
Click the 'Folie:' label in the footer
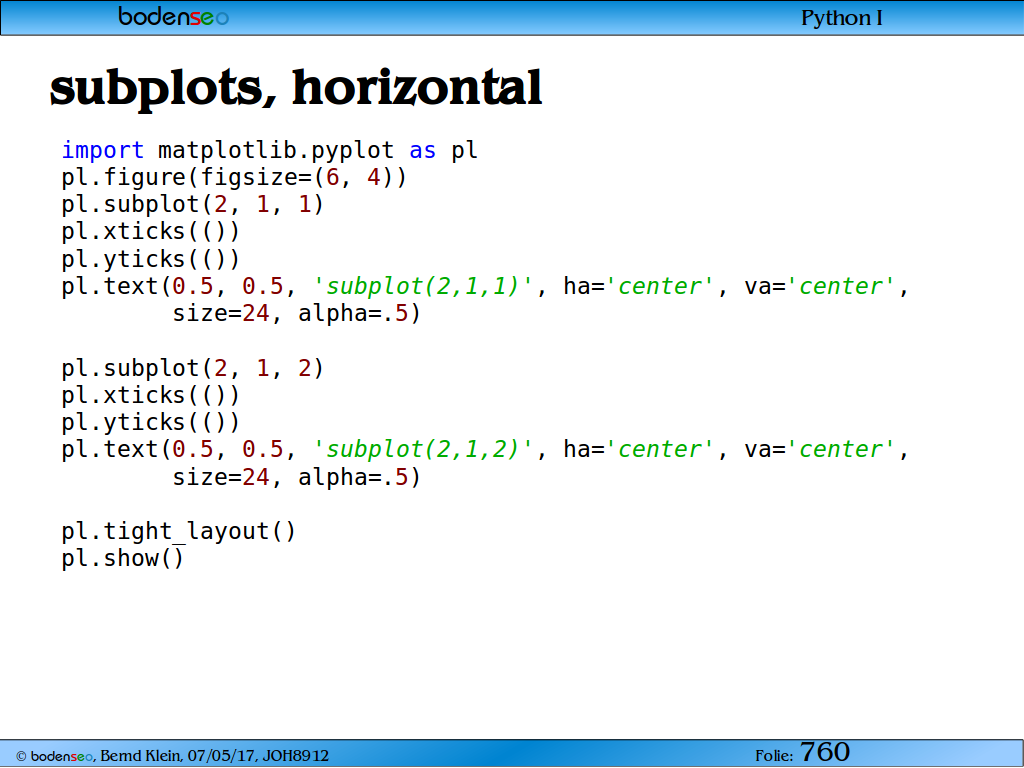pyautogui.click(x=774, y=756)
